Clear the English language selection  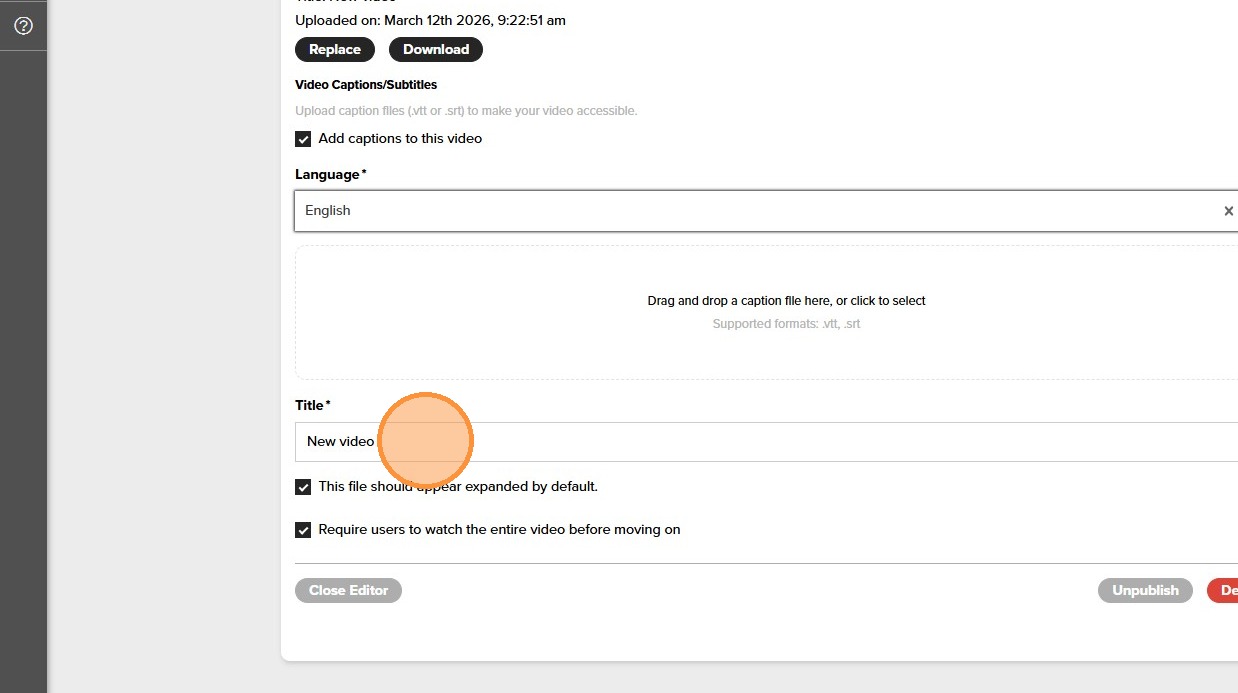pyautogui.click(x=1228, y=211)
